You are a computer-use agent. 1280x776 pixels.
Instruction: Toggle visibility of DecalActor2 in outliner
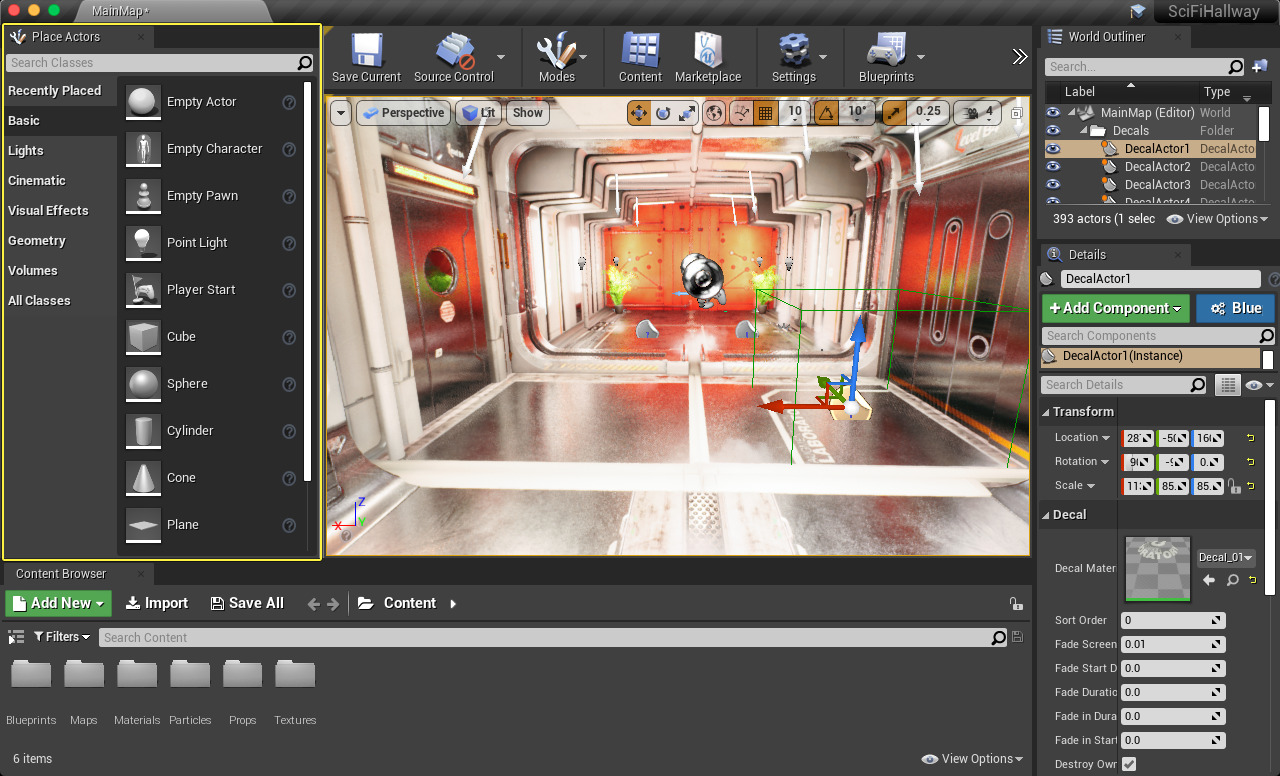coord(1053,167)
